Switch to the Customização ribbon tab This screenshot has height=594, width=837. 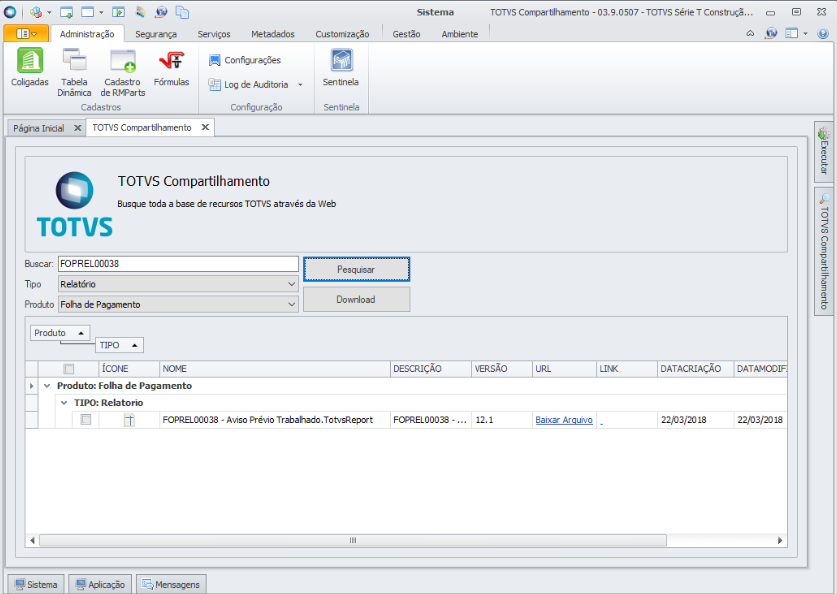click(x=342, y=34)
